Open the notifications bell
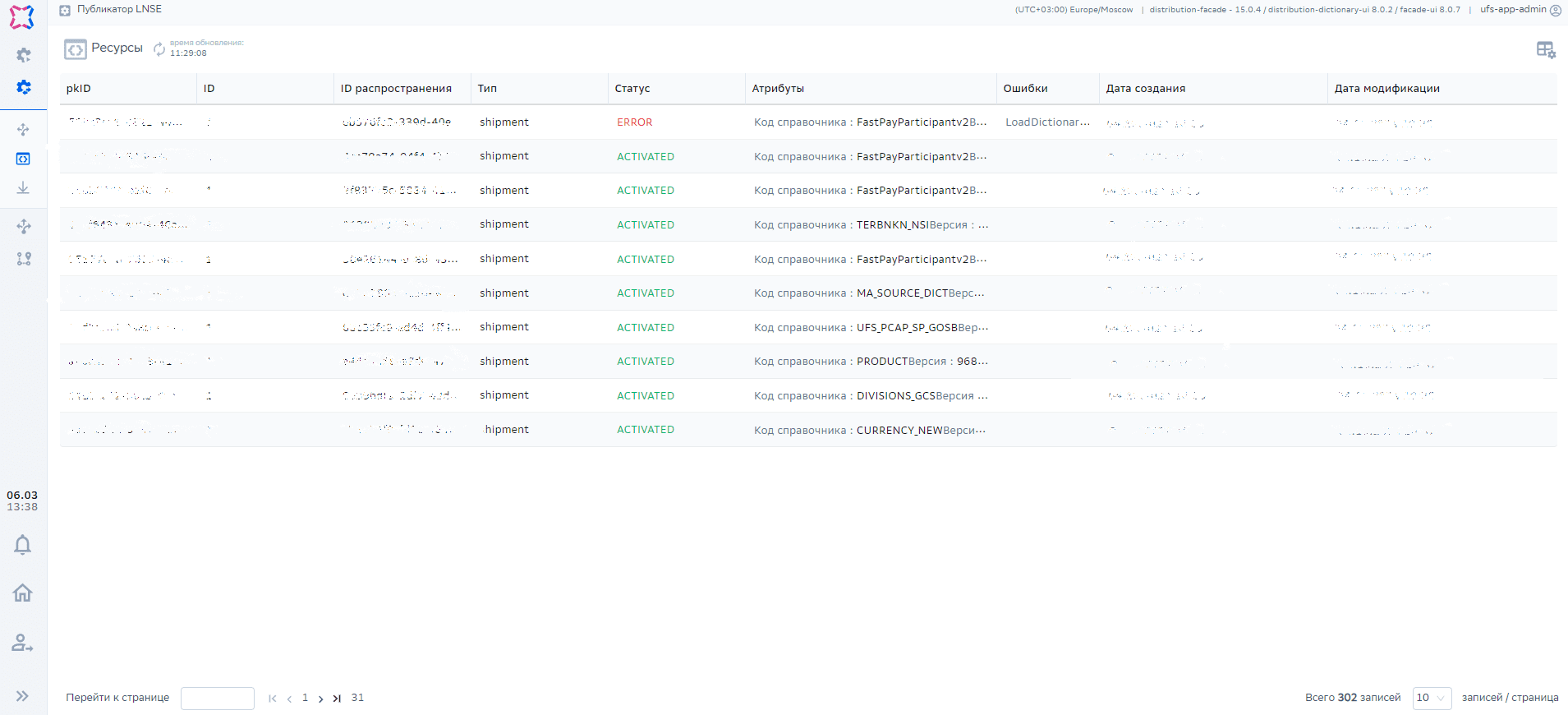The image size is (1568, 715). (23, 545)
